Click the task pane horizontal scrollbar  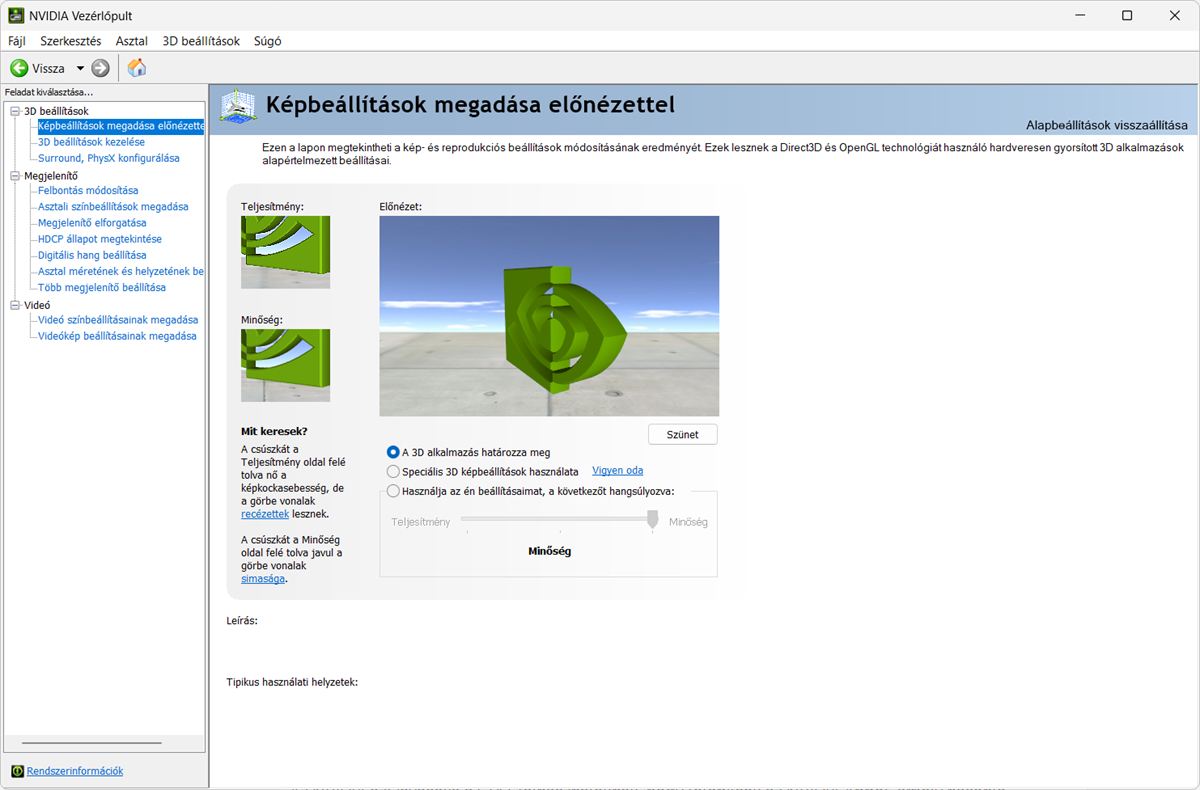91,743
